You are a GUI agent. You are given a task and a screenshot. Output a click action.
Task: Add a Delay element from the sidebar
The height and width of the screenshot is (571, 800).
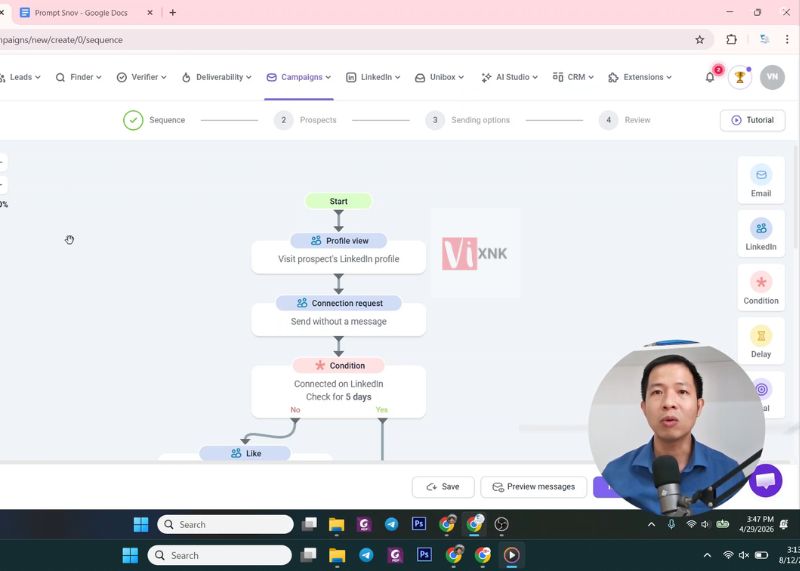pos(761,341)
